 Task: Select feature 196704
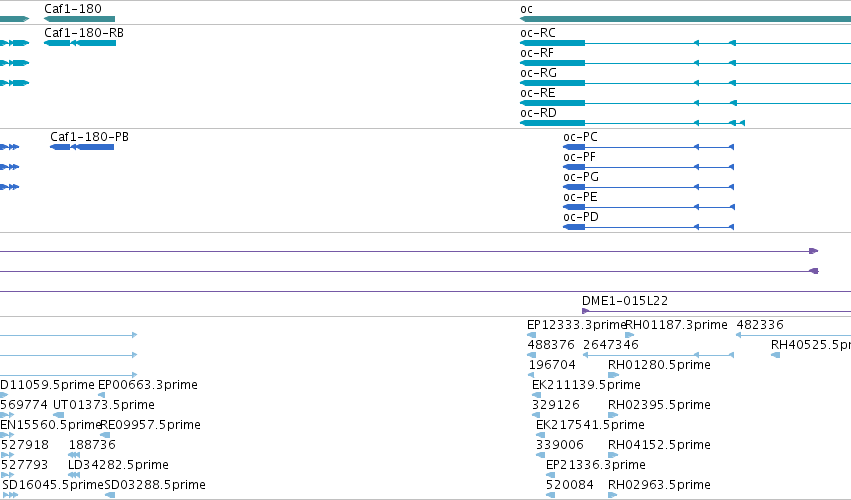coord(552,365)
